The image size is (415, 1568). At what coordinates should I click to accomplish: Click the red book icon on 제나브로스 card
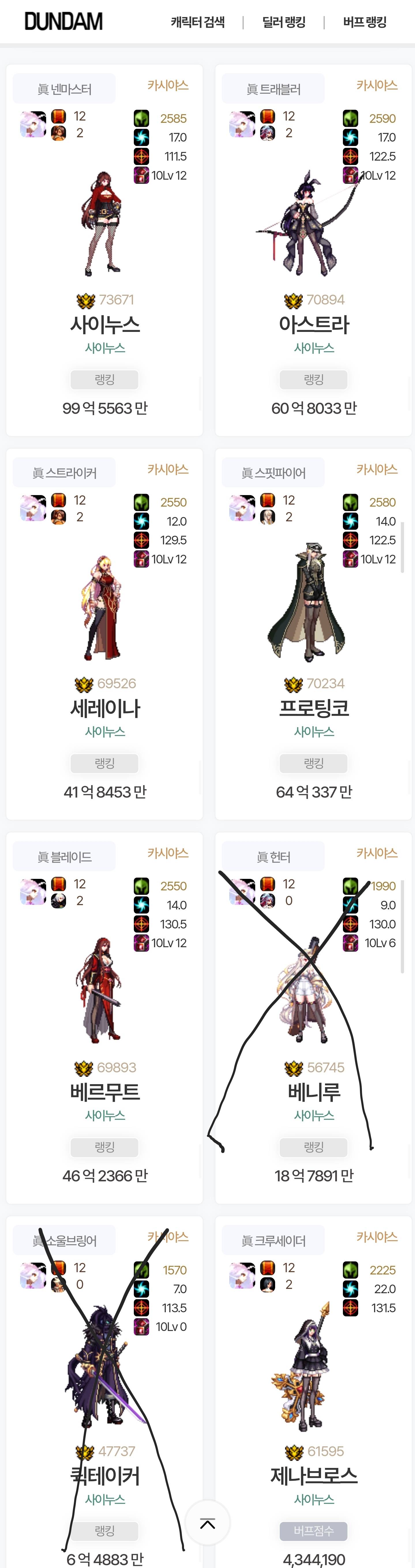(x=268, y=1267)
